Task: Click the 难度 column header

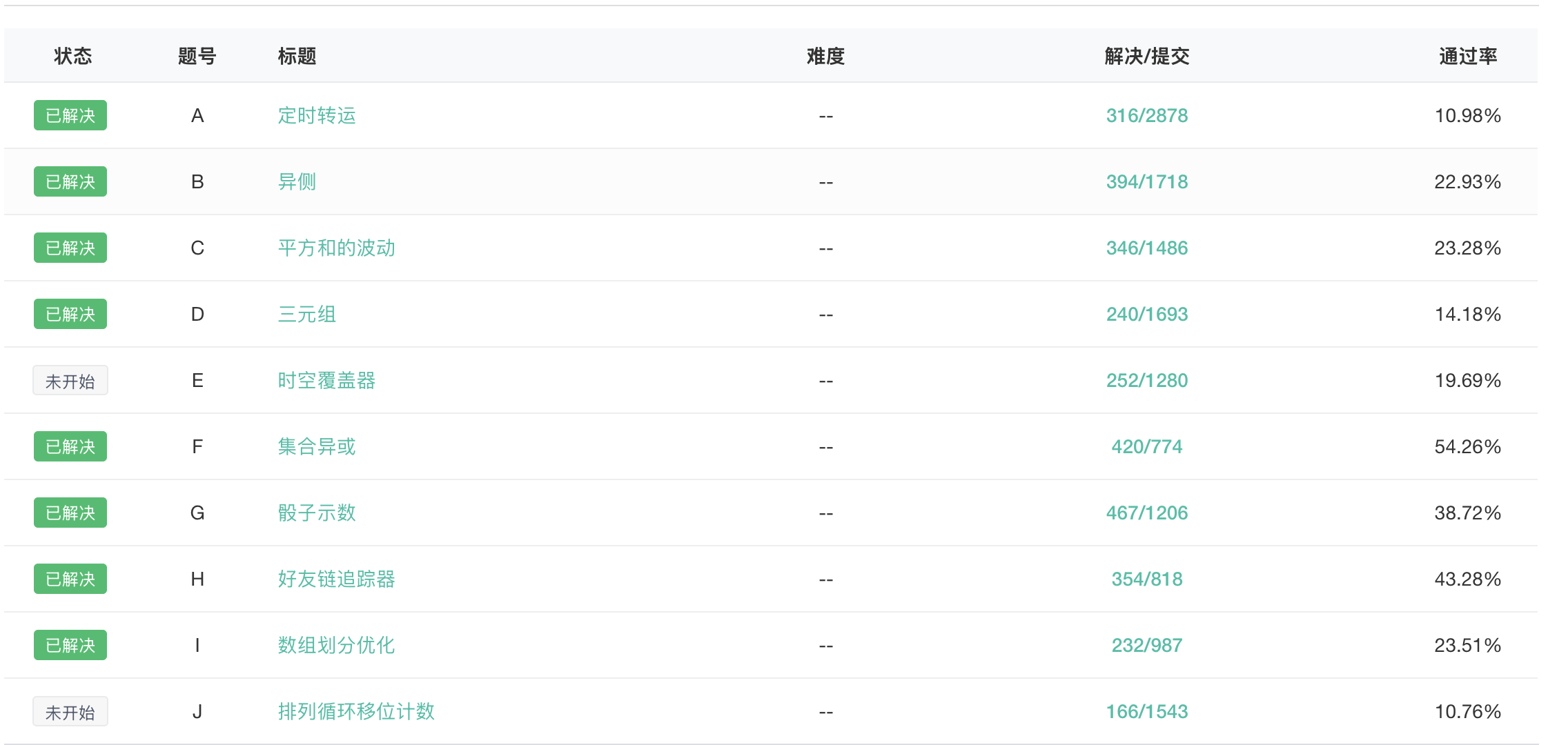Action: click(x=826, y=56)
